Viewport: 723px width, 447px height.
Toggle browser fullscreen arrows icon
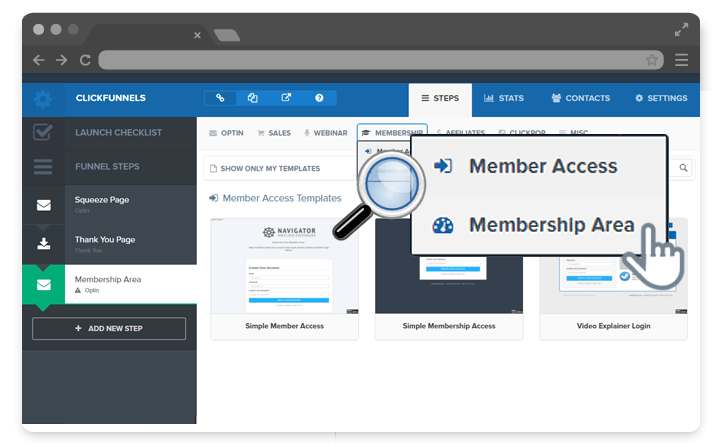click(681, 30)
